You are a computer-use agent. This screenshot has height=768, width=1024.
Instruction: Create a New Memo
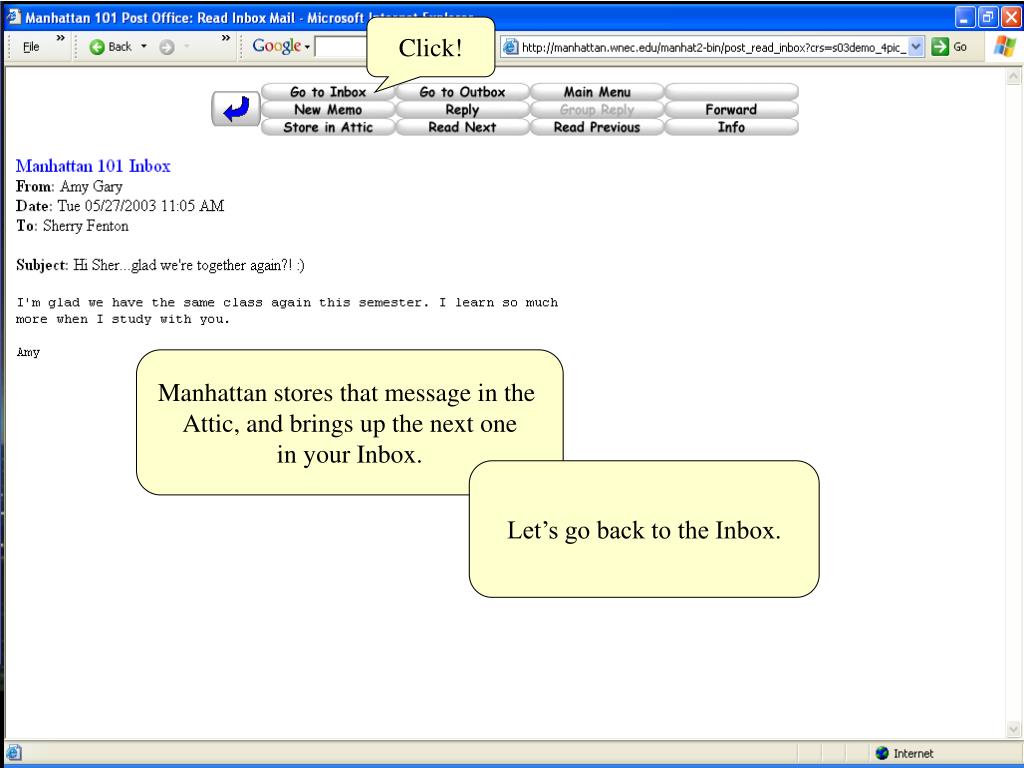tap(328, 110)
